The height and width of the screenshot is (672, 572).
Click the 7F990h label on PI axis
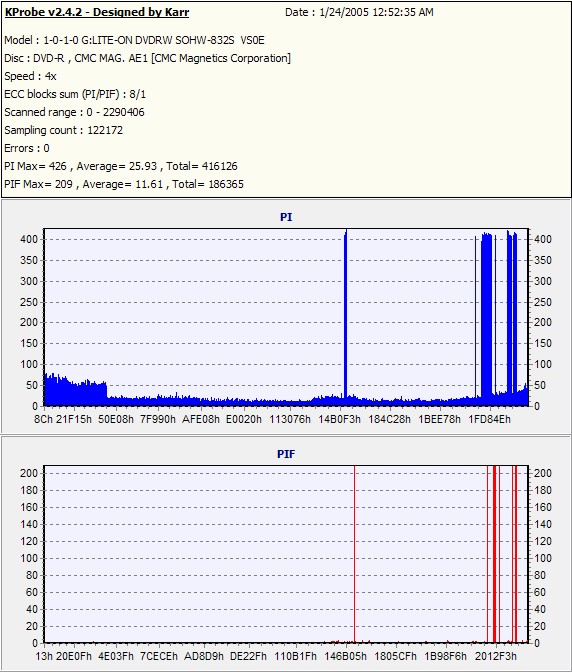pos(158,419)
